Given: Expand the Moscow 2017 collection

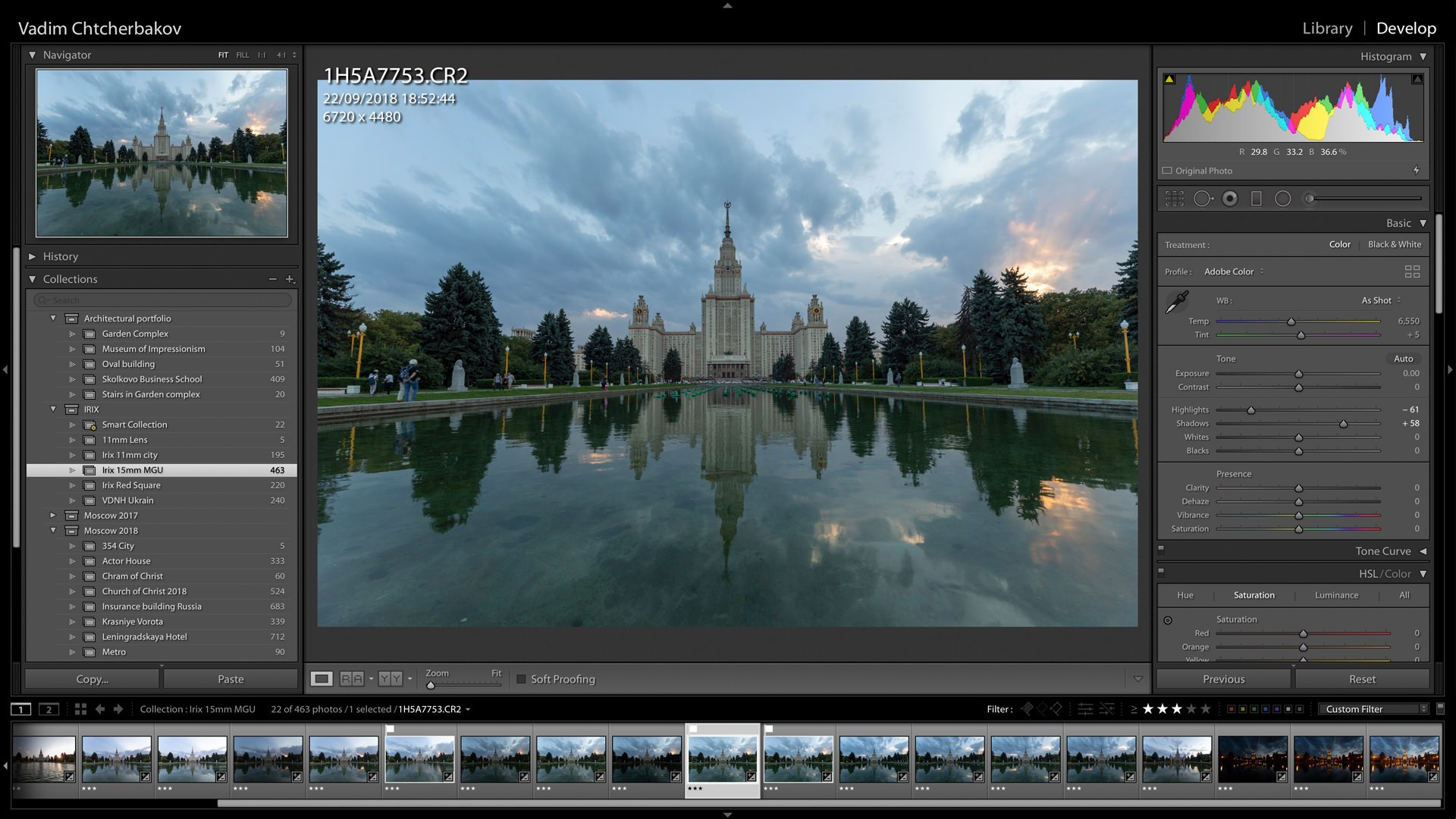Looking at the screenshot, I should coord(52,515).
